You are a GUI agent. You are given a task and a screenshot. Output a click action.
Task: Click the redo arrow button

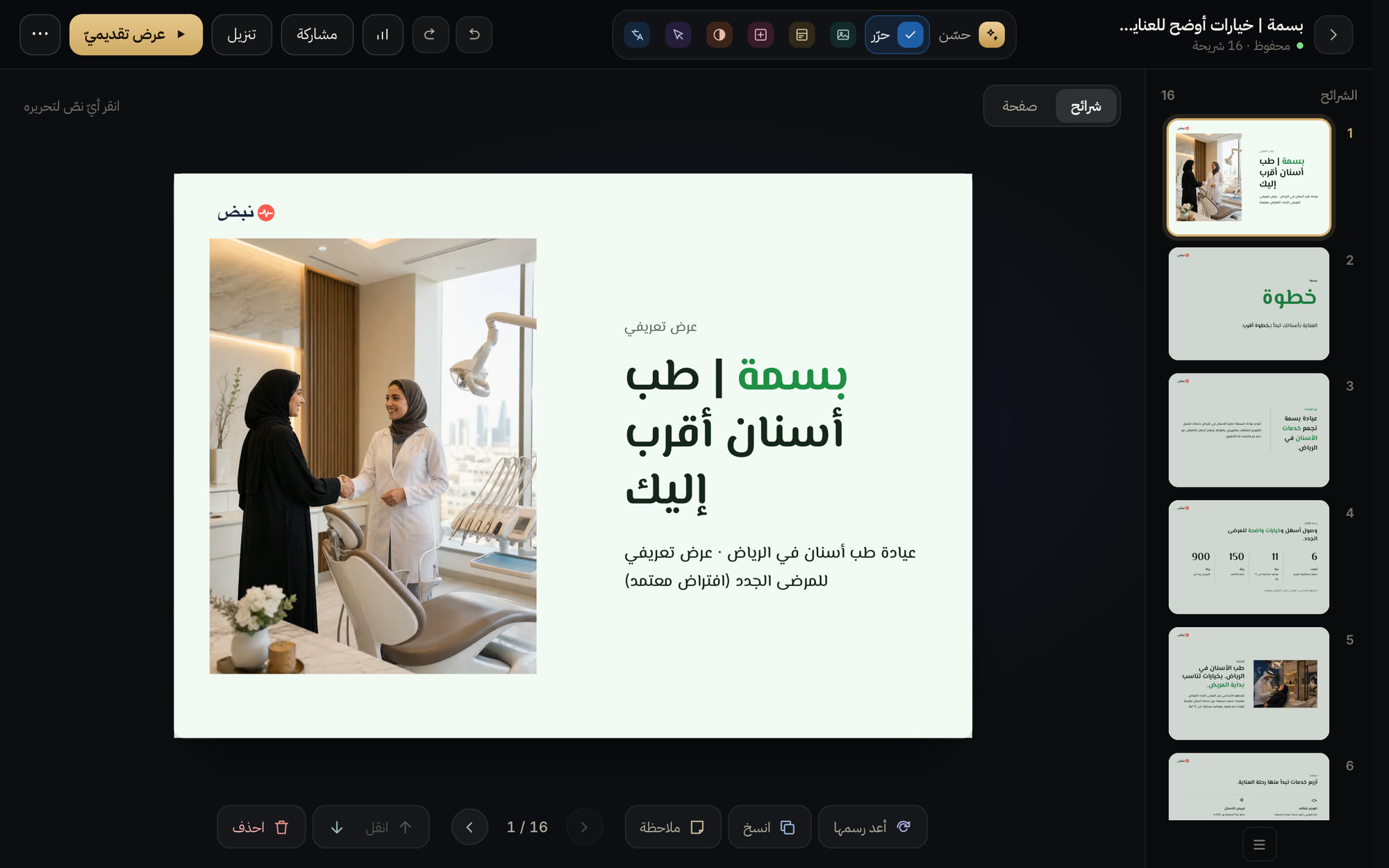[430, 35]
